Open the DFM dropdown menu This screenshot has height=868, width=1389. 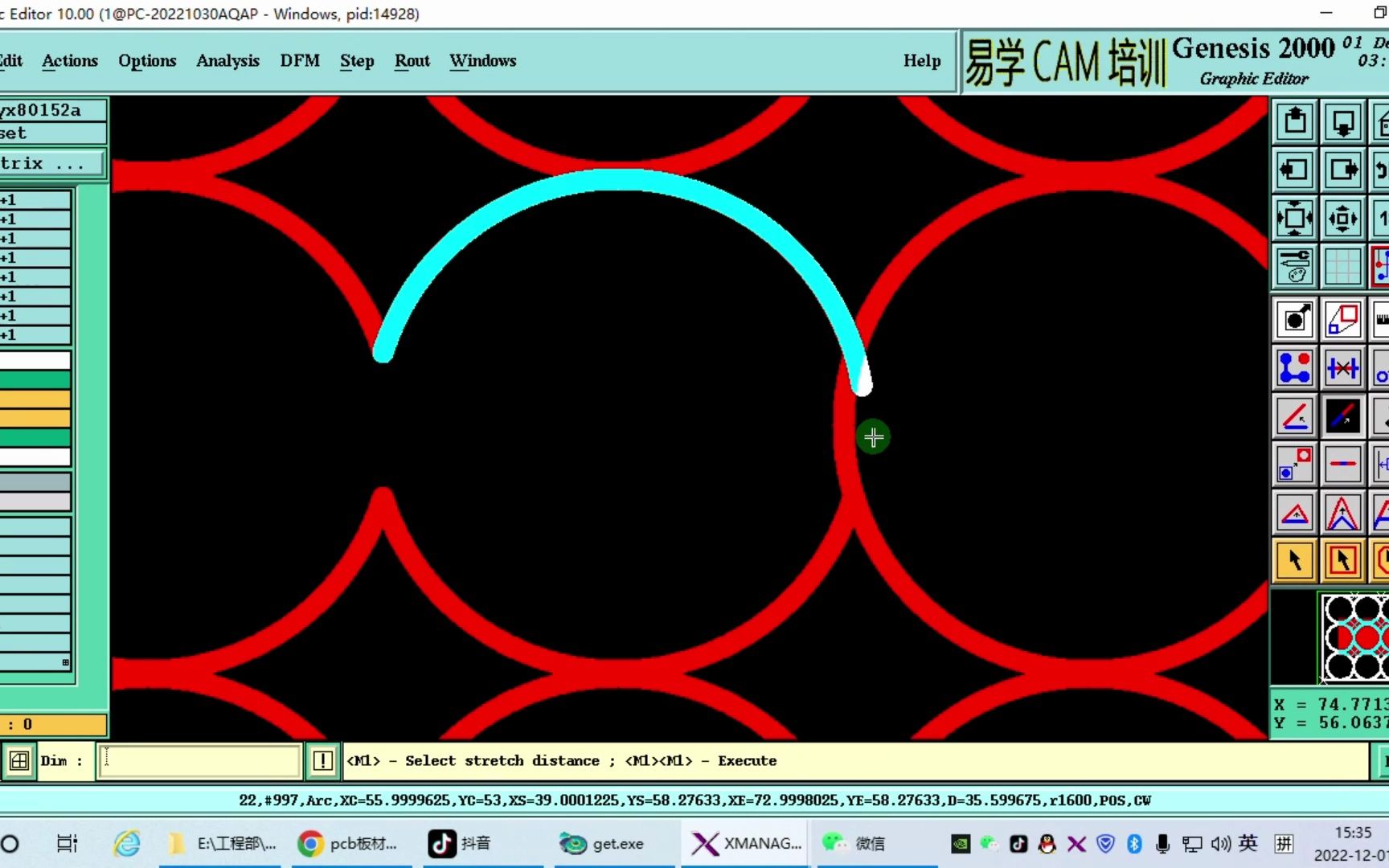click(300, 61)
